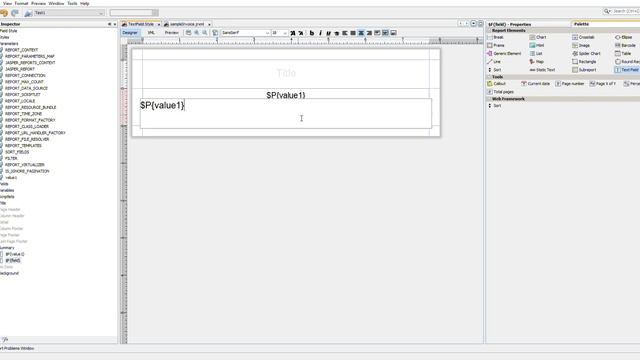Click the decrease font size icon

301,33
